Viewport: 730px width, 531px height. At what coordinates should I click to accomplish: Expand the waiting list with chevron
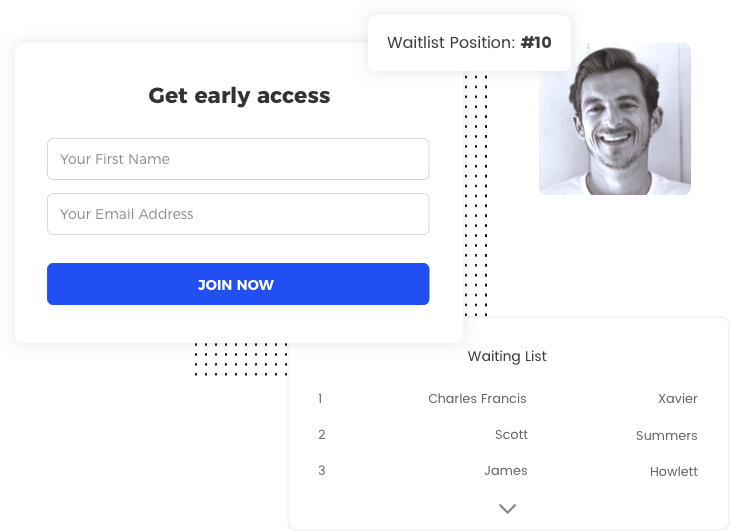507,508
